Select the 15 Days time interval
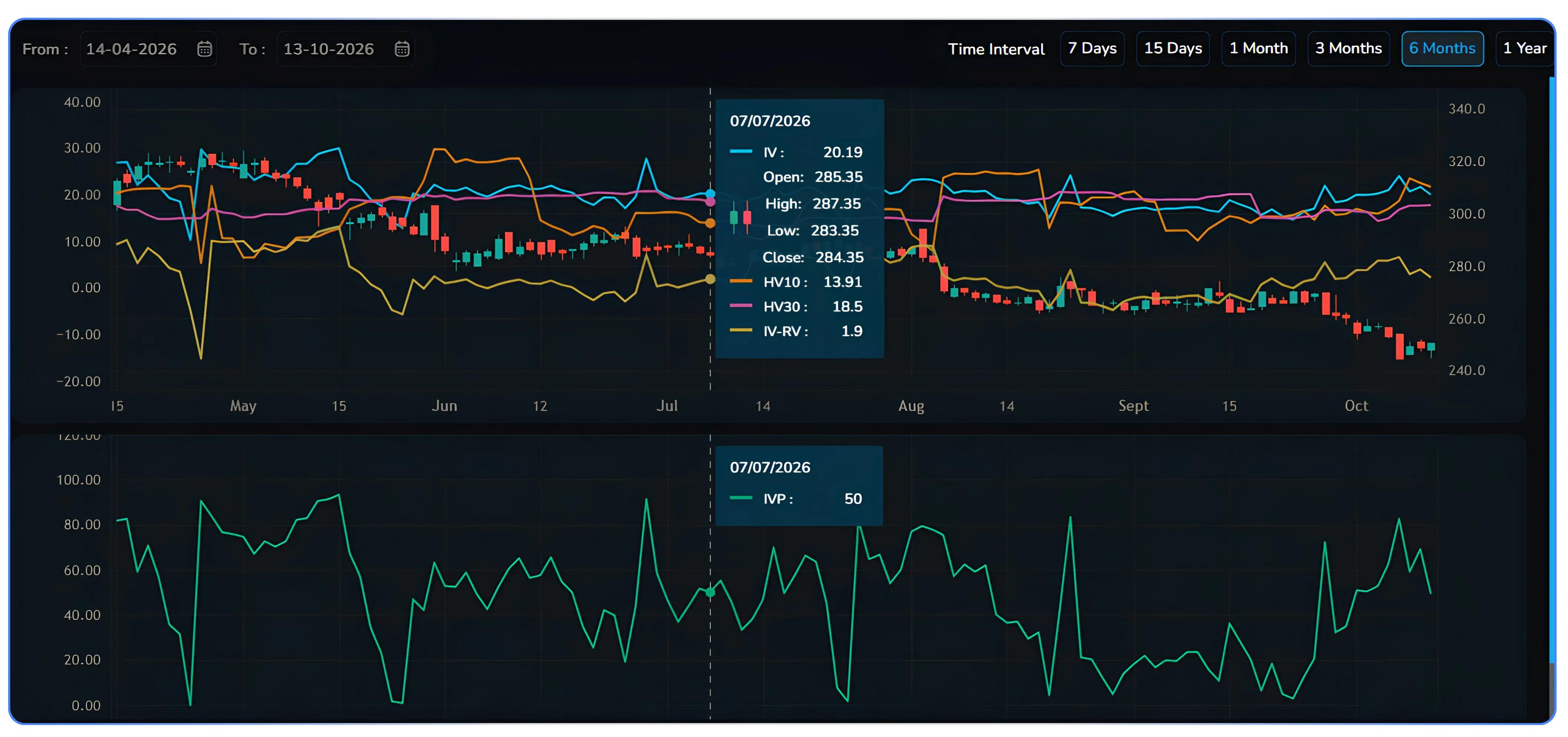Screen dimensions: 1568x737 [x=1172, y=49]
